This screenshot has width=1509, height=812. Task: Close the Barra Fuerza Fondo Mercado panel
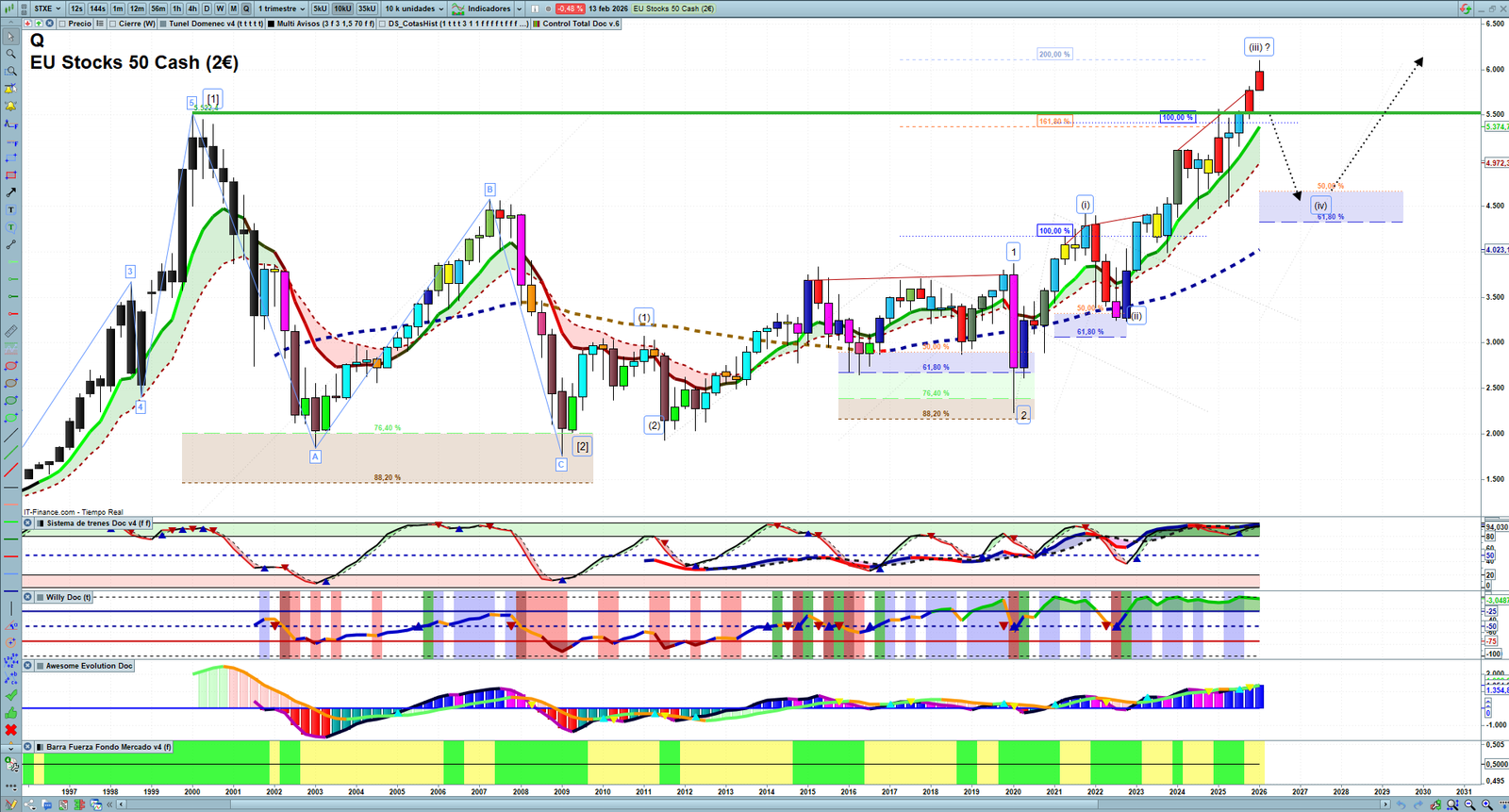tap(28, 747)
